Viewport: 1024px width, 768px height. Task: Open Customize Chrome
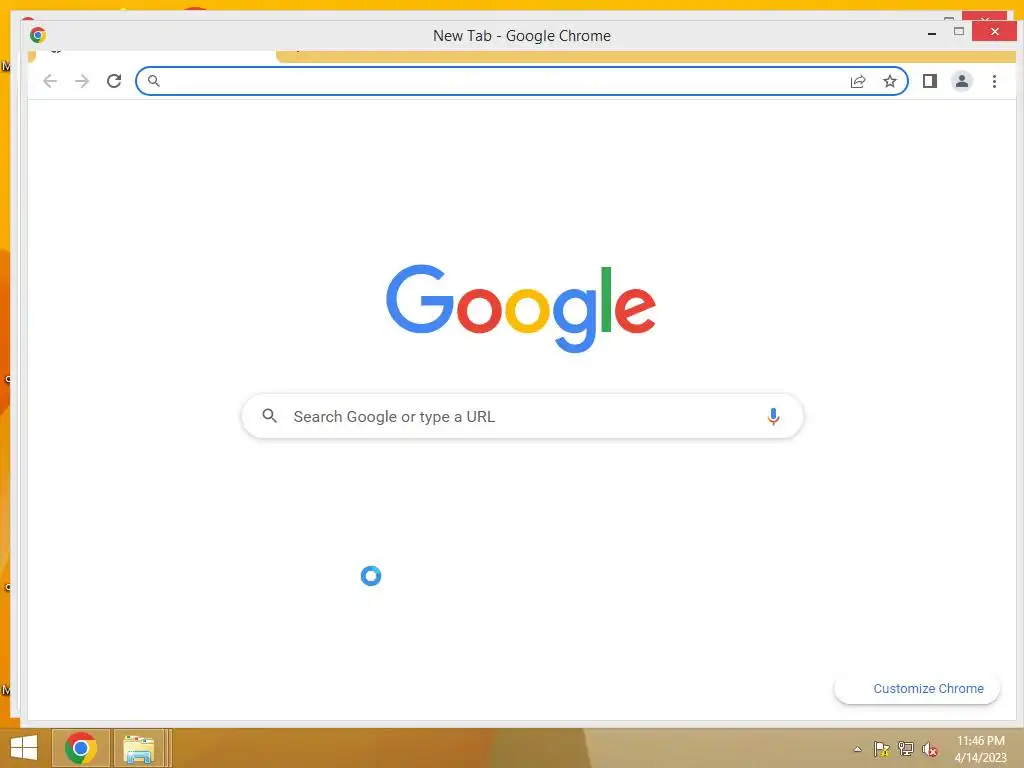[917, 689]
